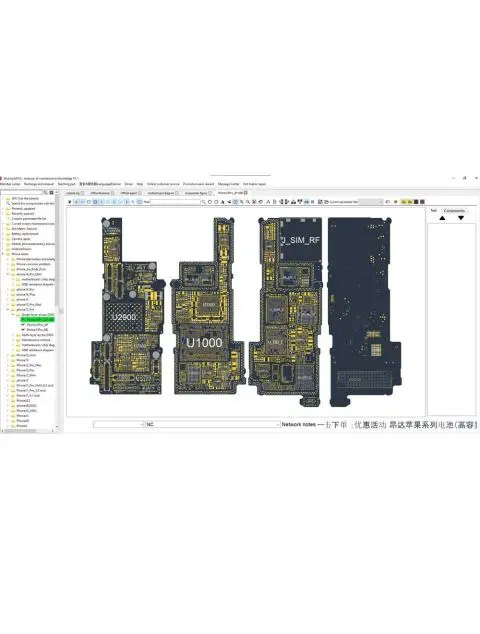Expand the iphone14_Plus folder in the tree

pyautogui.click(x=7, y=295)
